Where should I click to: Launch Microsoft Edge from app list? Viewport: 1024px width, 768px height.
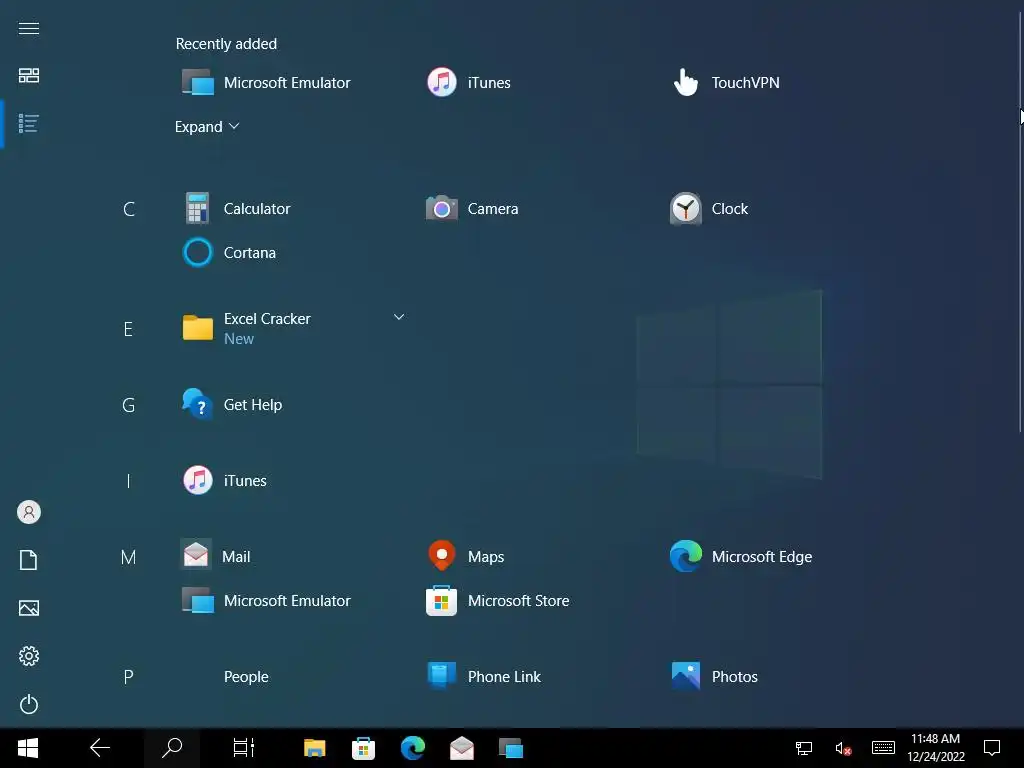[741, 556]
